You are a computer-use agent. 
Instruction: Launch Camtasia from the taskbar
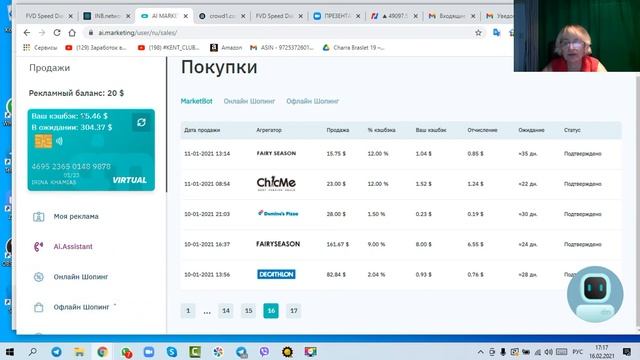(x=195, y=351)
